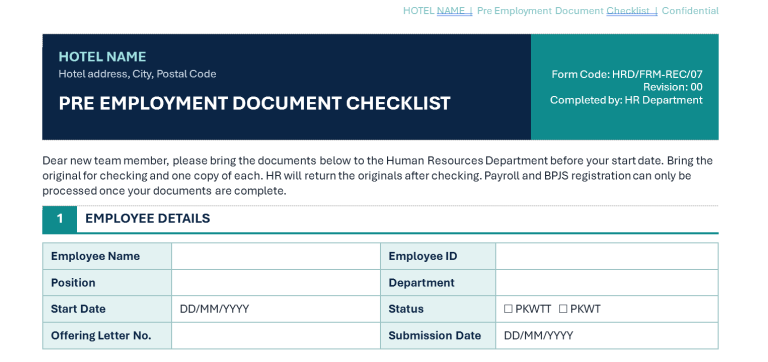Screen dimensions: 768x362
Task: Click the empty Position value cell
Action: coord(276,283)
